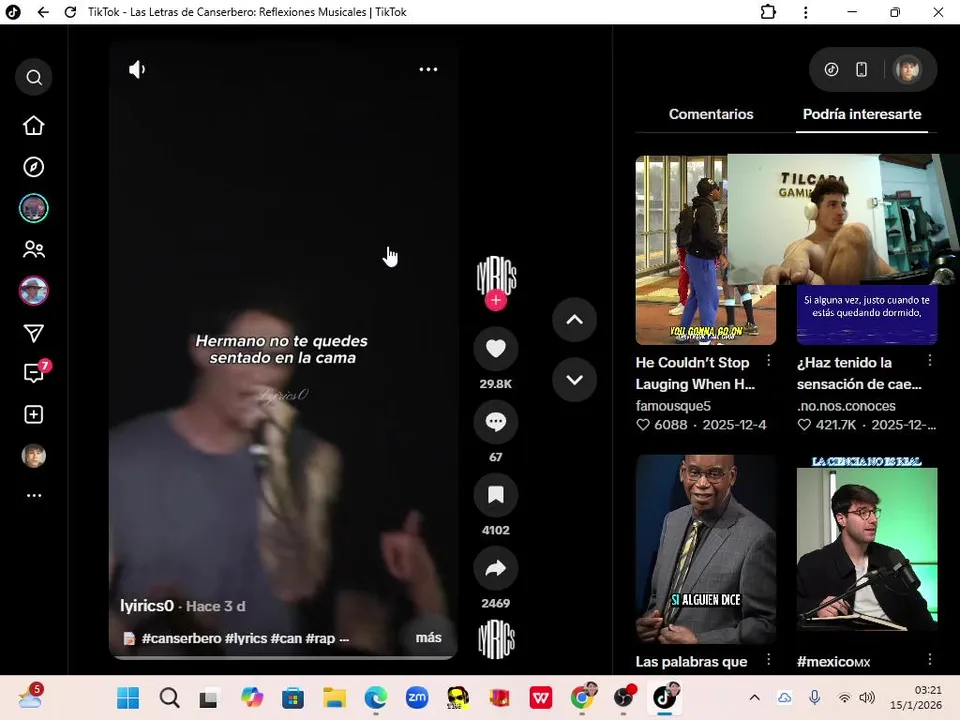The height and width of the screenshot is (720, 960).
Task: Open the spinning sound disc icon
Action: [x=496, y=640]
